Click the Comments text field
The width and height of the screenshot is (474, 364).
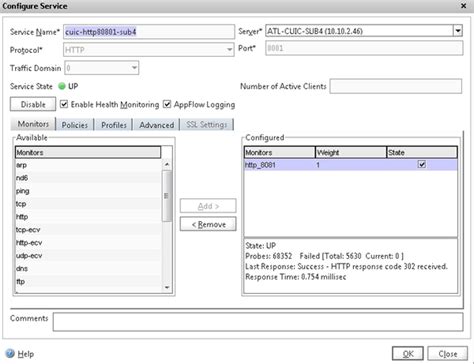[258, 322]
